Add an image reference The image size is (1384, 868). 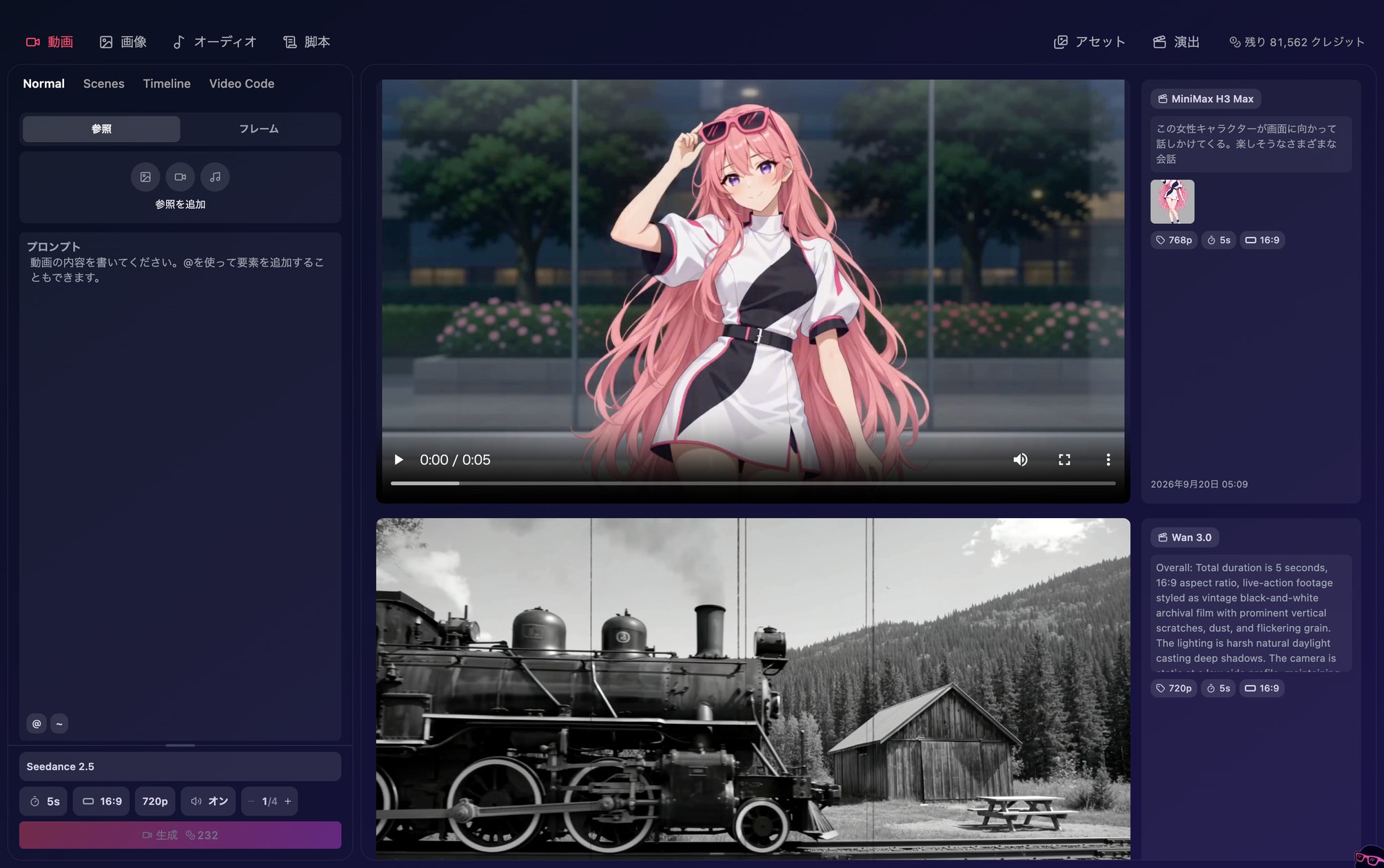coord(145,177)
